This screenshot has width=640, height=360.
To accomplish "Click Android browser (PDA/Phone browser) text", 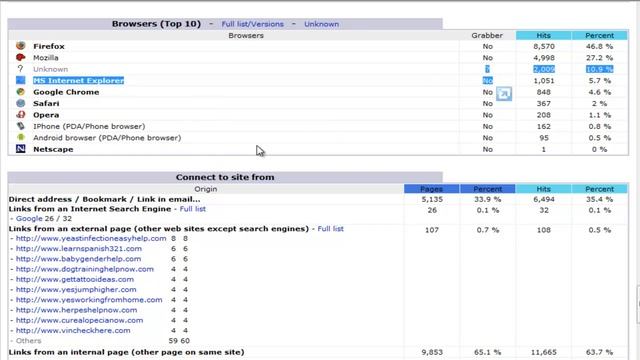I will [x=107, y=138].
